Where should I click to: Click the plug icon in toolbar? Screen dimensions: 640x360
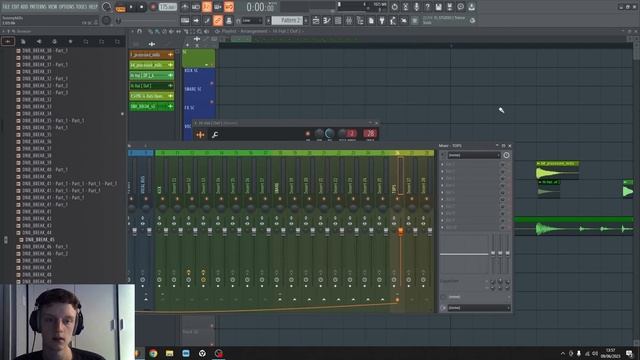pos(382,20)
